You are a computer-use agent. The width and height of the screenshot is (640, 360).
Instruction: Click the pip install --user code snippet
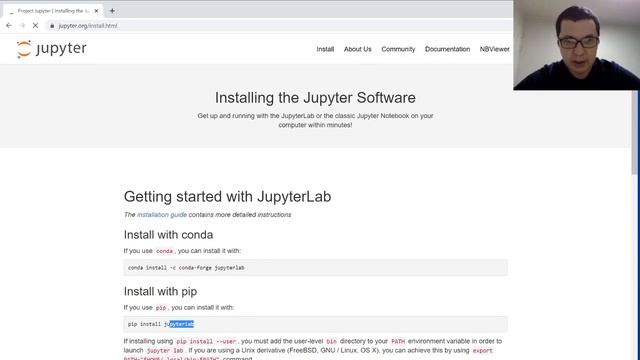pyautogui.click(x=206, y=341)
